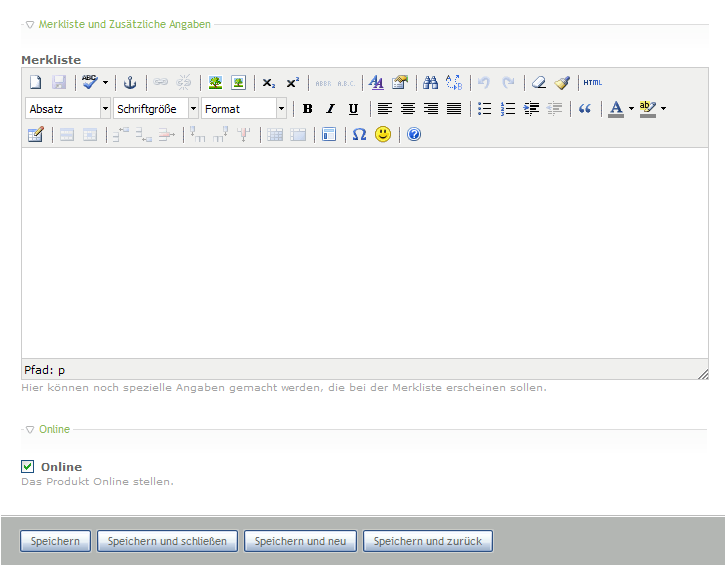Uncheck the Online checkbox
Screen dimensions: 725x566
pyautogui.click(x=28, y=467)
